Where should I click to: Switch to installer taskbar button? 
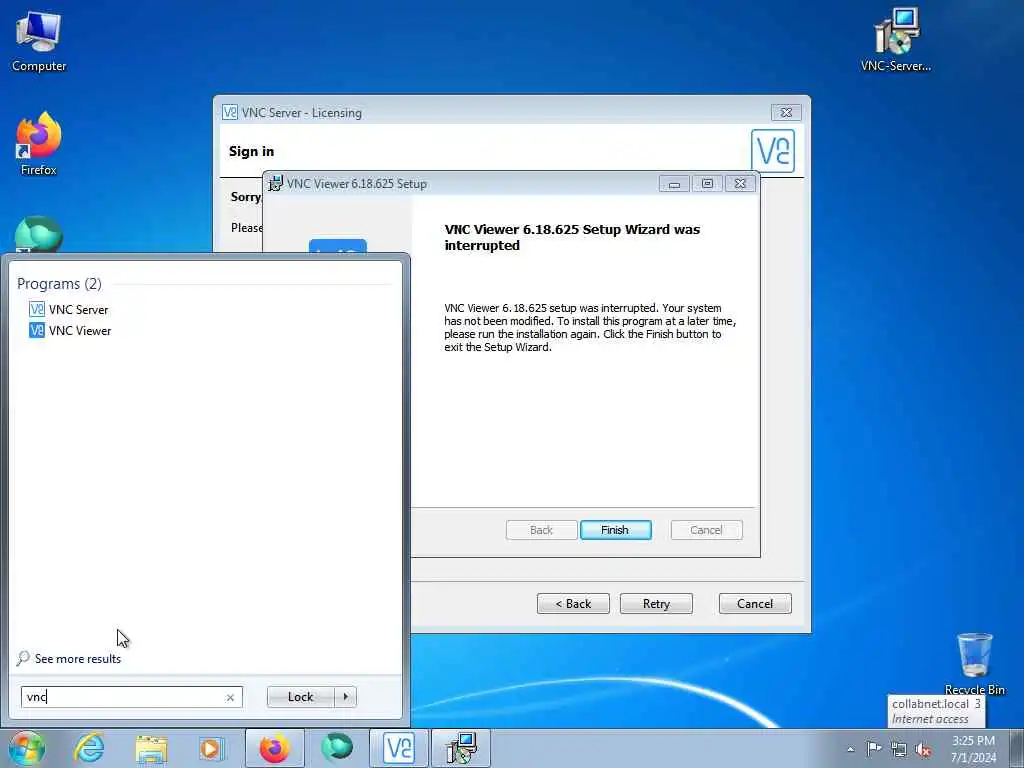tap(461, 748)
